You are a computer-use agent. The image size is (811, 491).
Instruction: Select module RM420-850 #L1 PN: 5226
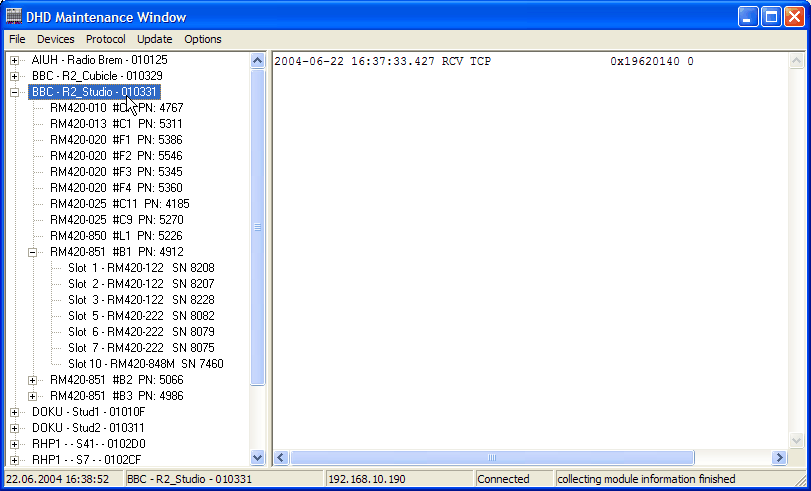click(x=116, y=236)
